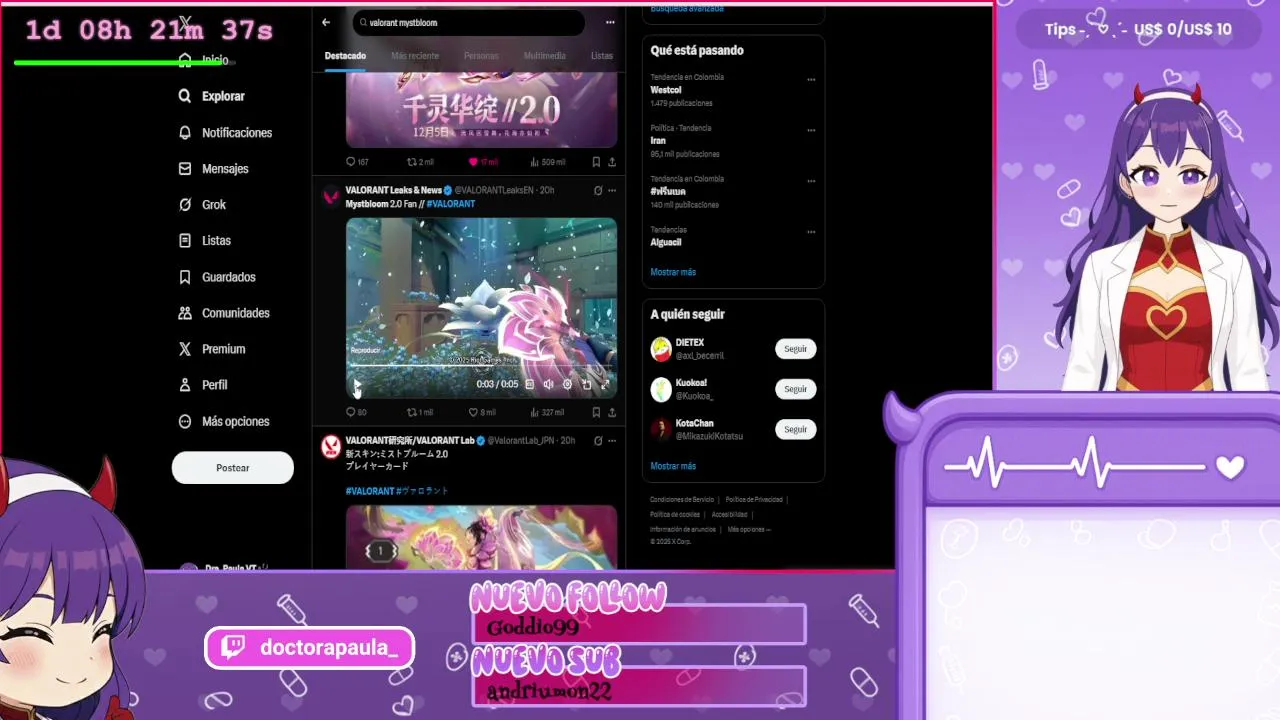The image size is (1280, 720).
Task: Click the 'valorant mystbloom' search field
Action: tap(468, 22)
